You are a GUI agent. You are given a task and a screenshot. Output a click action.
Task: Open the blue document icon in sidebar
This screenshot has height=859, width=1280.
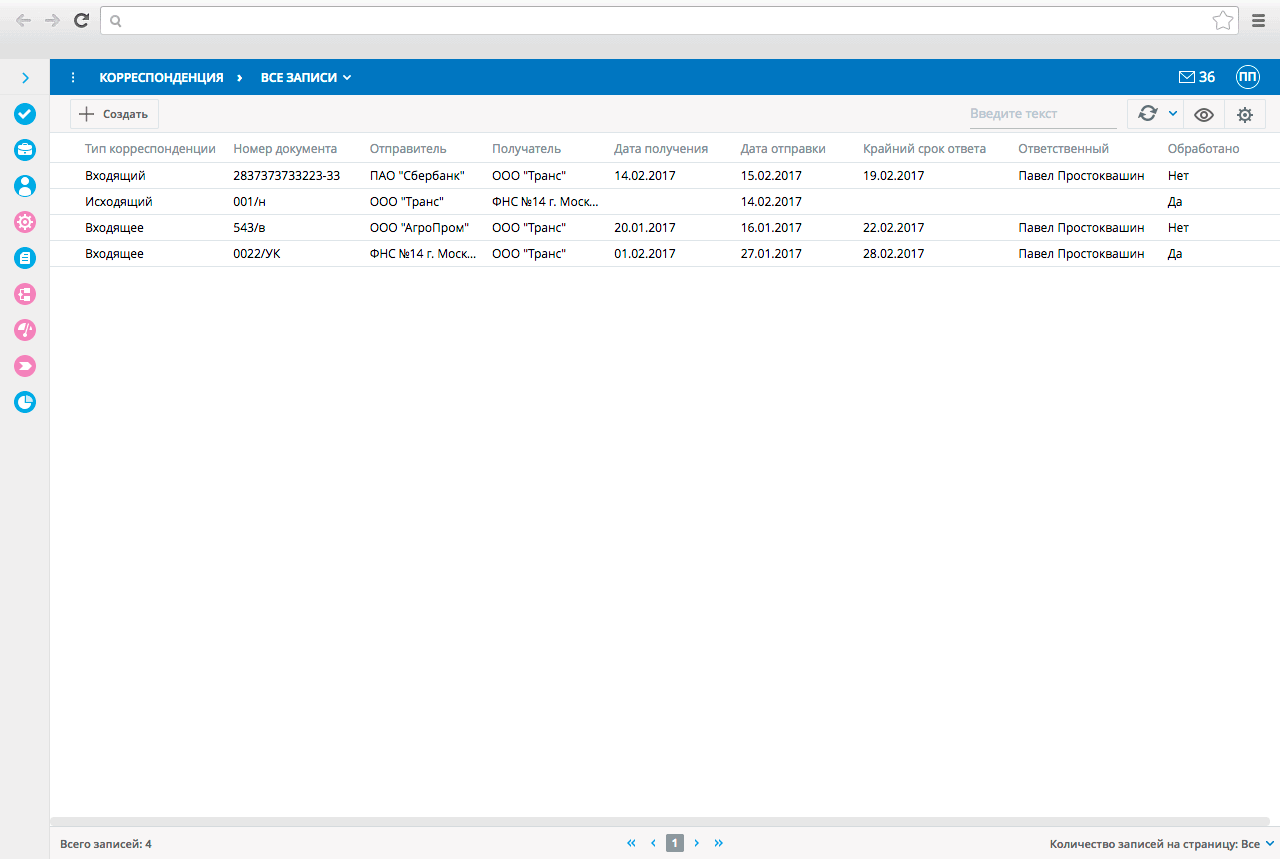pos(25,258)
